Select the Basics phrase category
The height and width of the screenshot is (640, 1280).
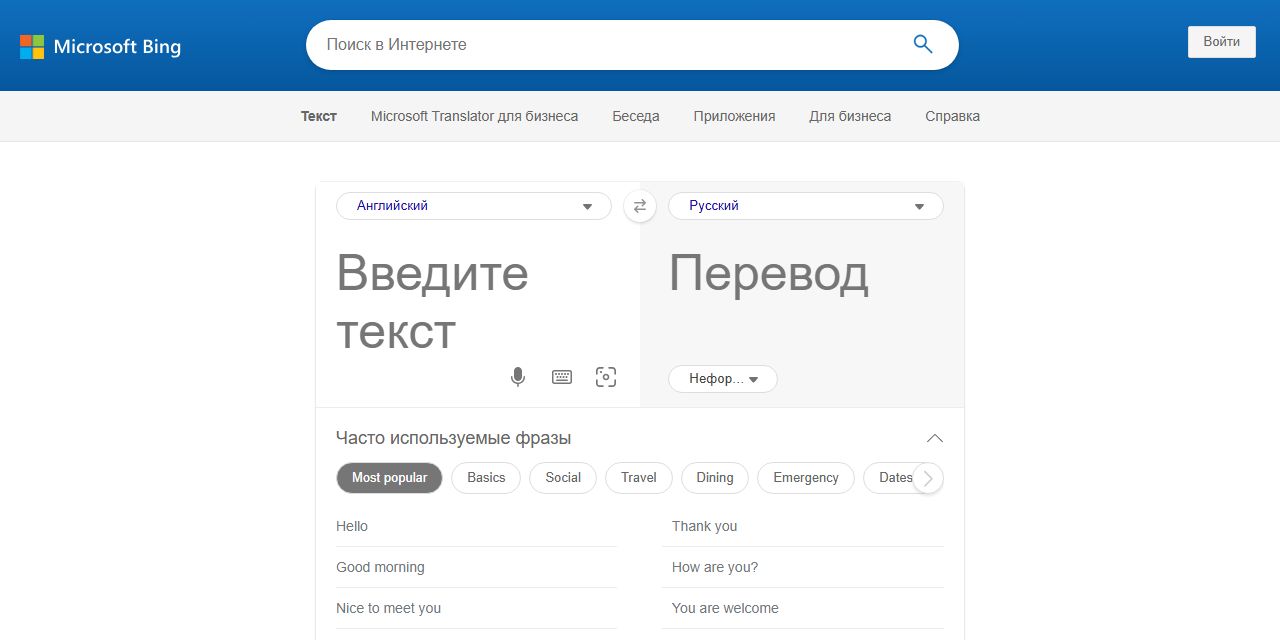[x=486, y=478]
